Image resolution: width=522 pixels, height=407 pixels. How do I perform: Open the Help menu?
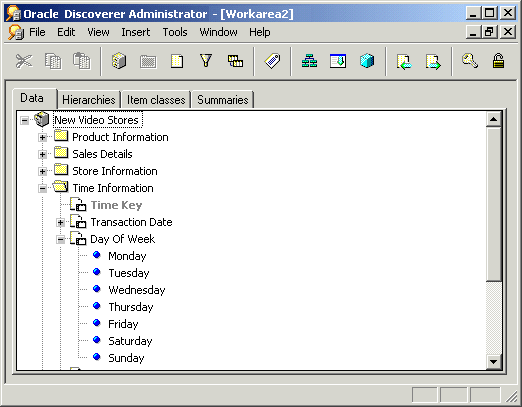click(x=260, y=32)
